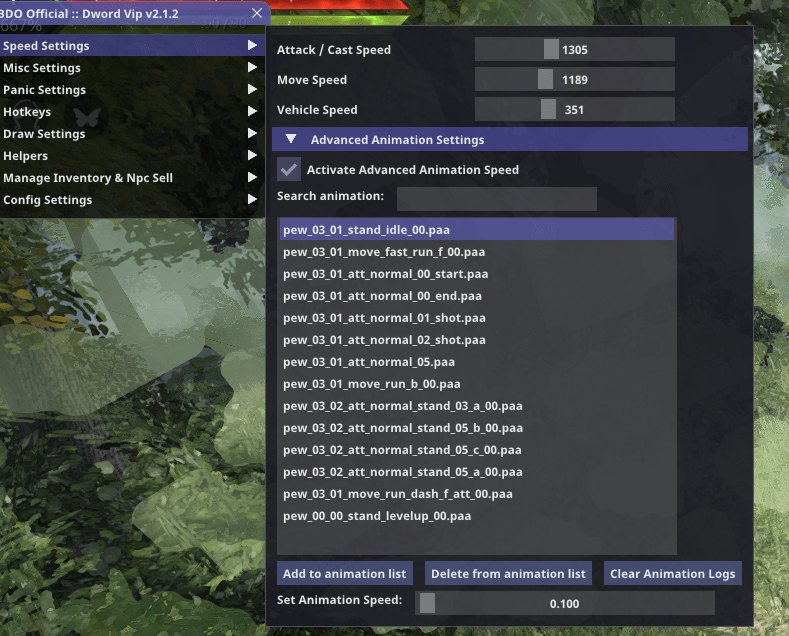The height and width of the screenshot is (636, 789).
Task: Collapse Advanced Animation Settings triangle
Action: click(291, 139)
